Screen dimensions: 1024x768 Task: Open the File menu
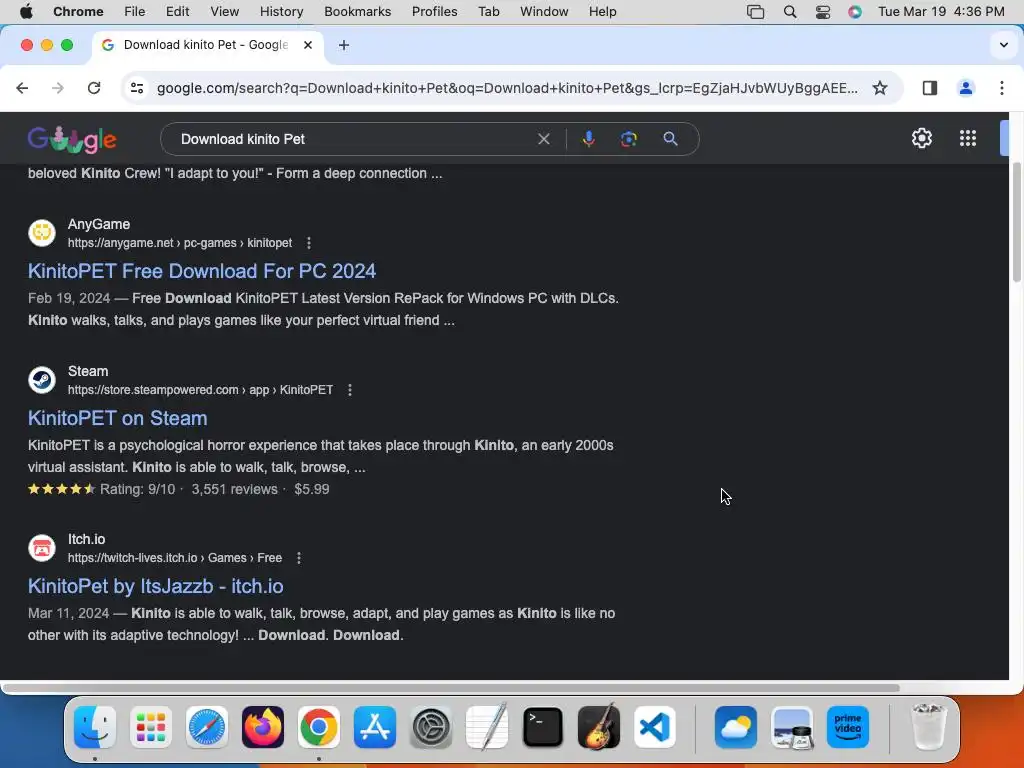coord(135,12)
